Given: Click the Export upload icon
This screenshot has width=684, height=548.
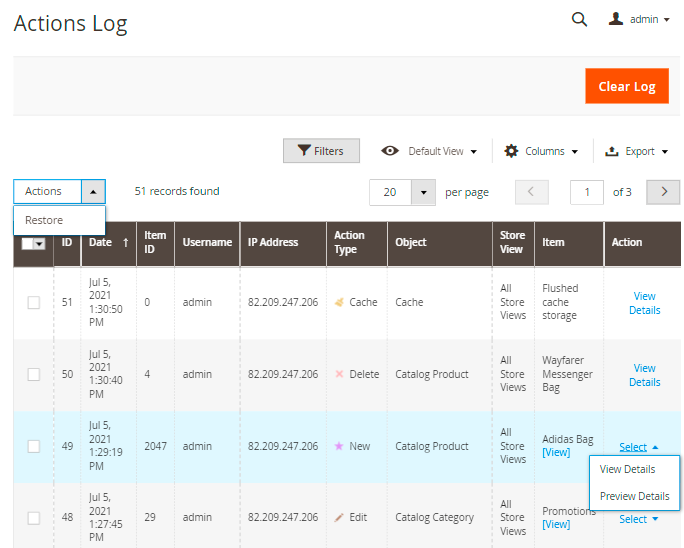Looking at the screenshot, I should click(612, 151).
